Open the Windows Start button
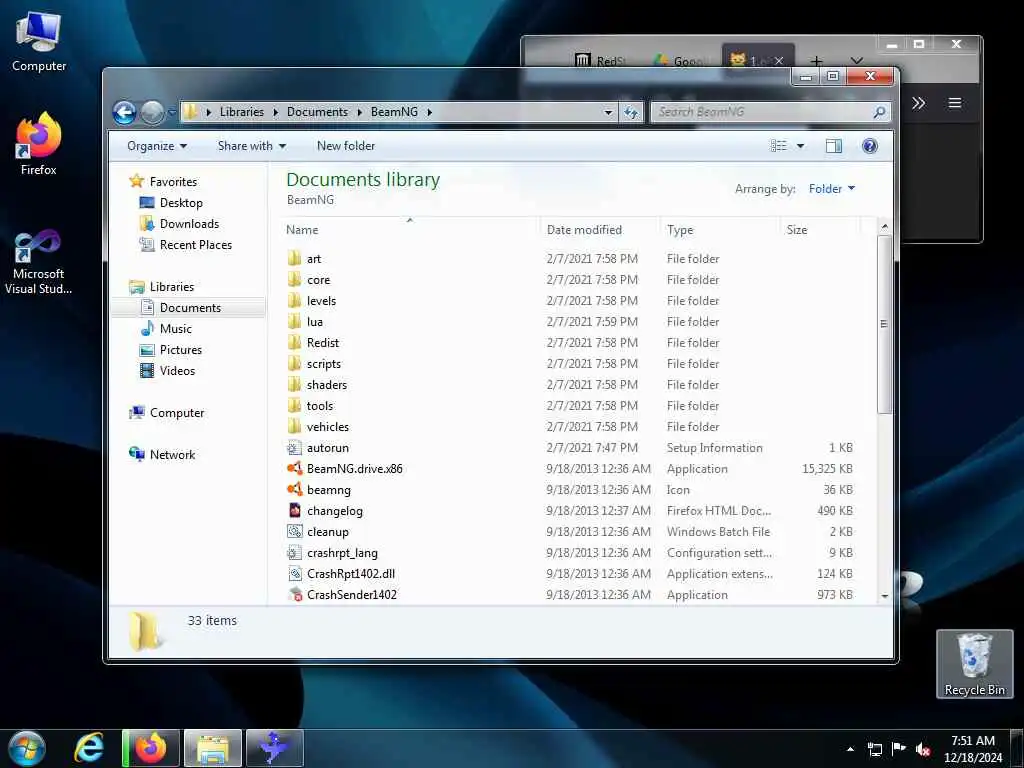This screenshot has height=768, width=1024. coord(27,748)
